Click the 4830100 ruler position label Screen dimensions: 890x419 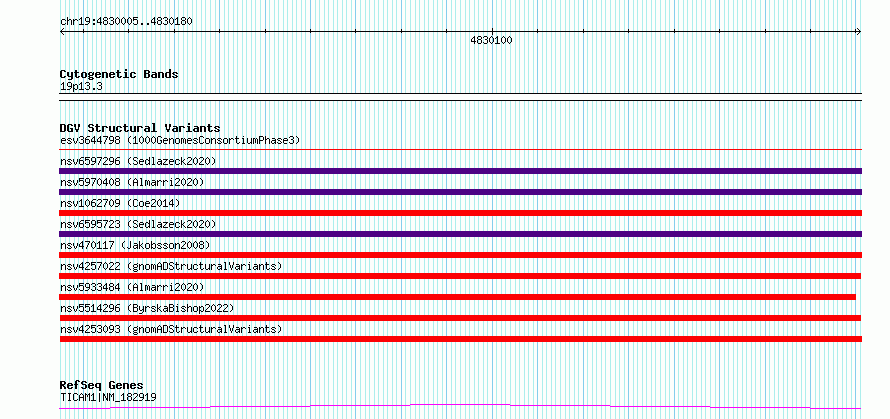tap(491, 40)
